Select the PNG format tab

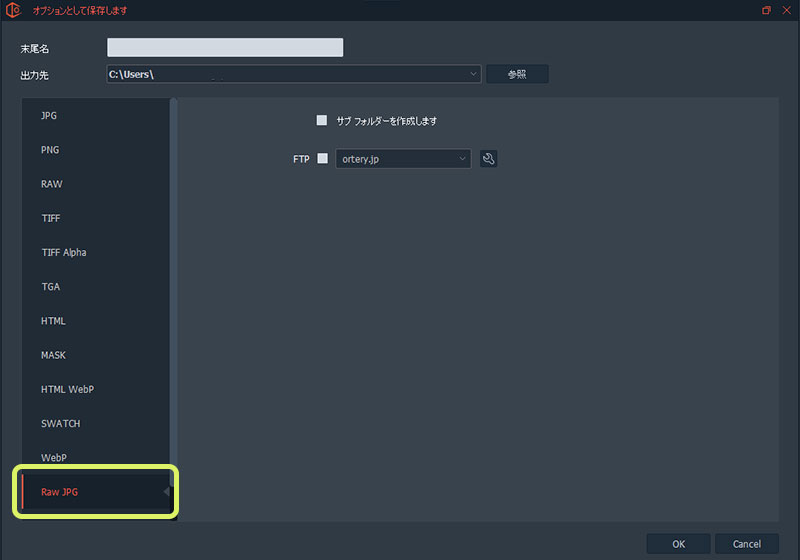tap(50, 150)
